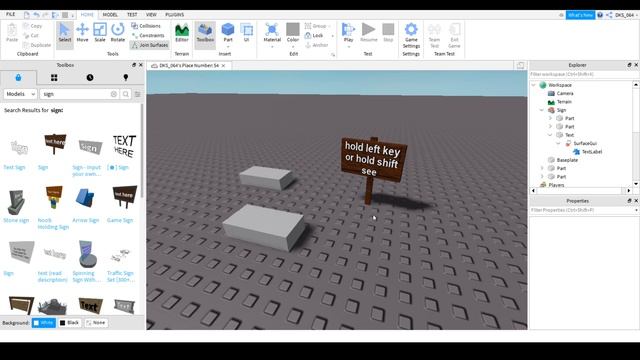Open Game Settings

[x=411, y=36]
